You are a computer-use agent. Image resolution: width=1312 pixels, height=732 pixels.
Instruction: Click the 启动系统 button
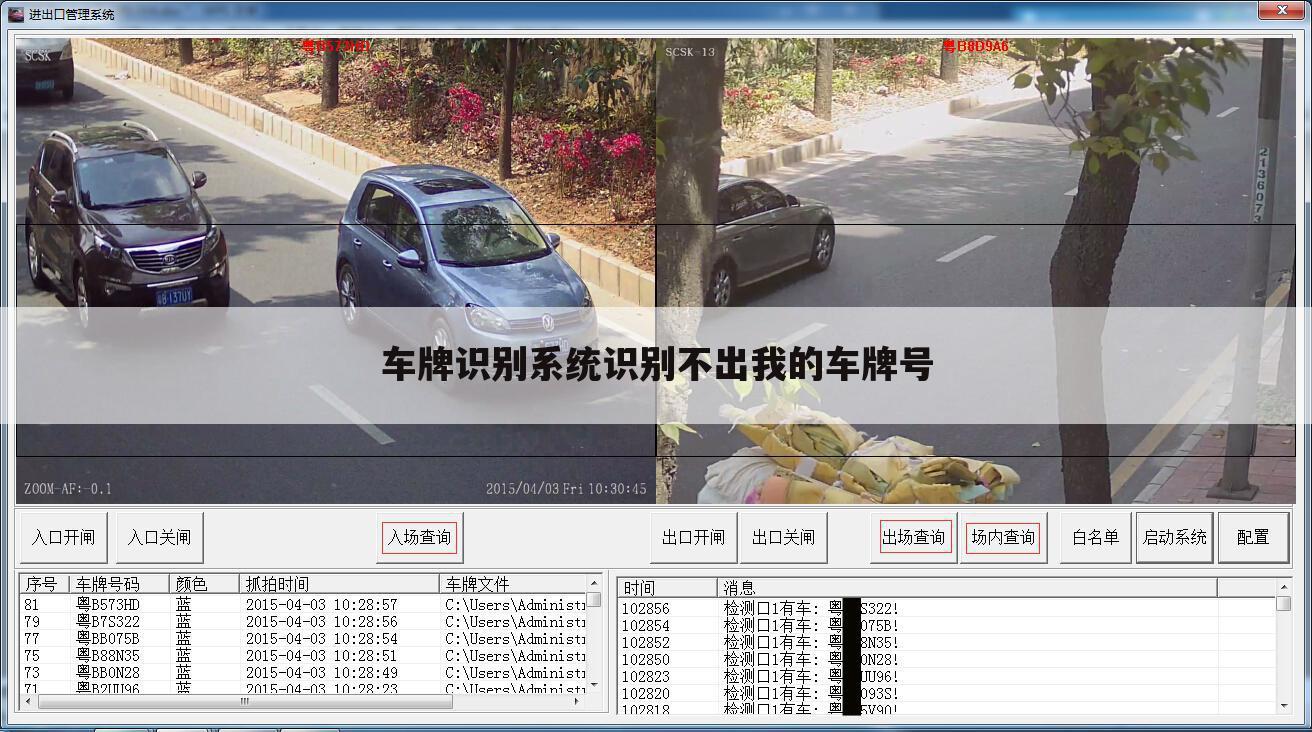[1174, 538]
